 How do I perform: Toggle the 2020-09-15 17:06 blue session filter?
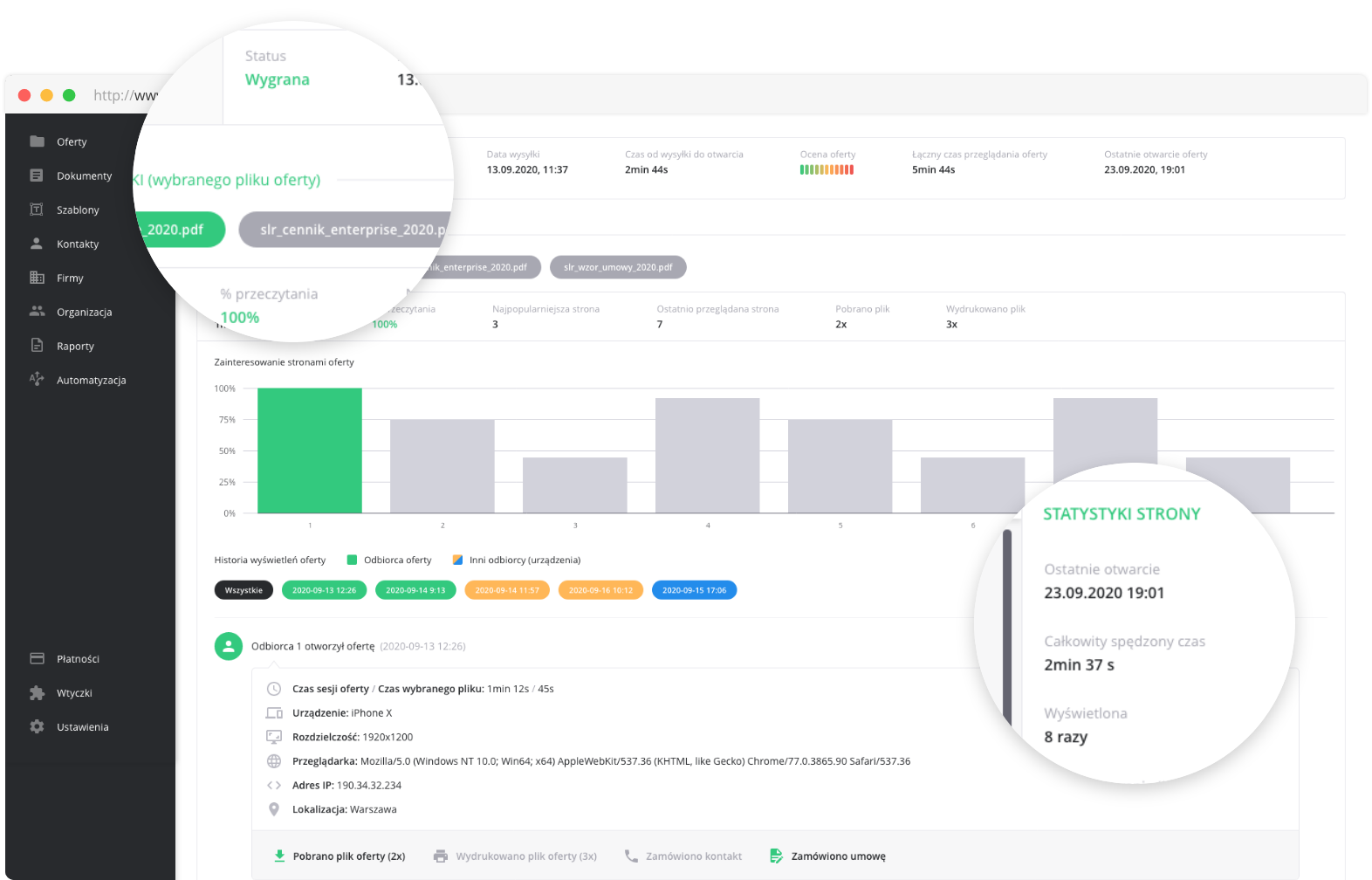(x=694, y=591)
